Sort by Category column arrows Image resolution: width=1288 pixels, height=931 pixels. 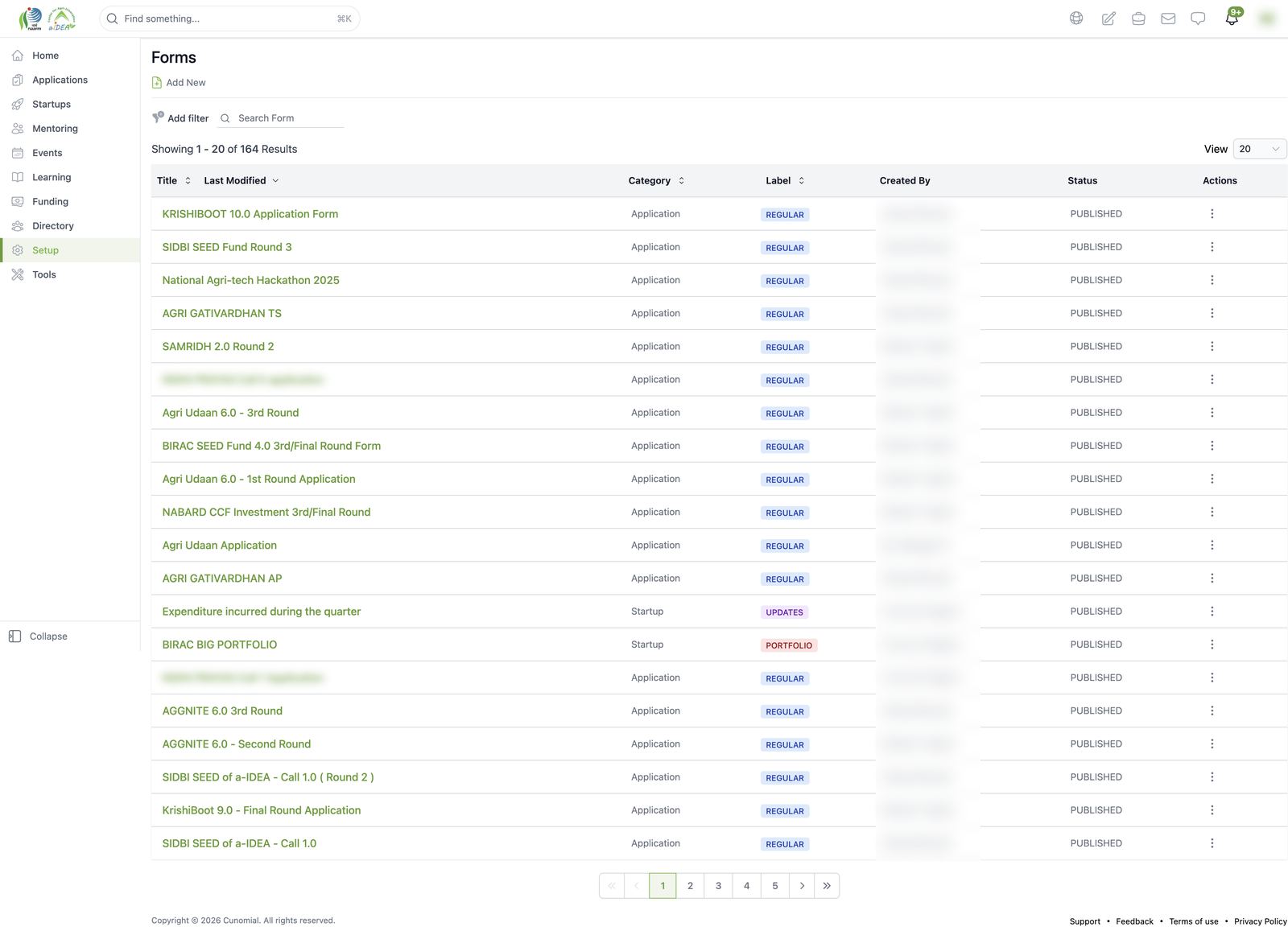681,180
